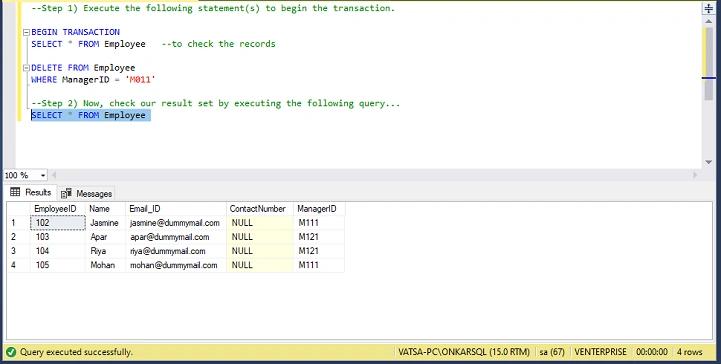721x364 pixels.
Task: Click riya@dummymail.com email cell
Action: [x=176, y=251]
